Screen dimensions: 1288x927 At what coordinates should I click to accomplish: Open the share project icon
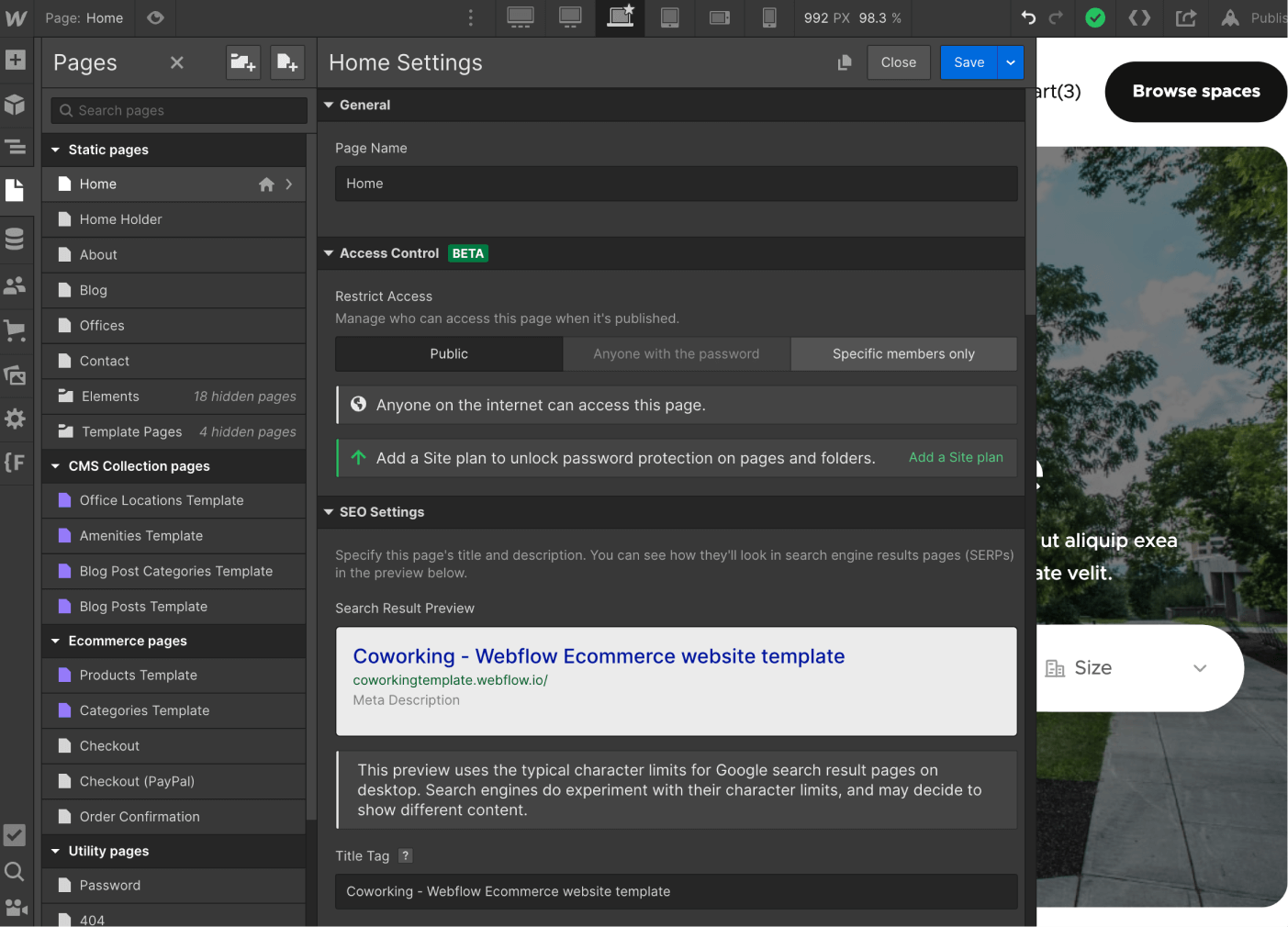pos(1186,17)
